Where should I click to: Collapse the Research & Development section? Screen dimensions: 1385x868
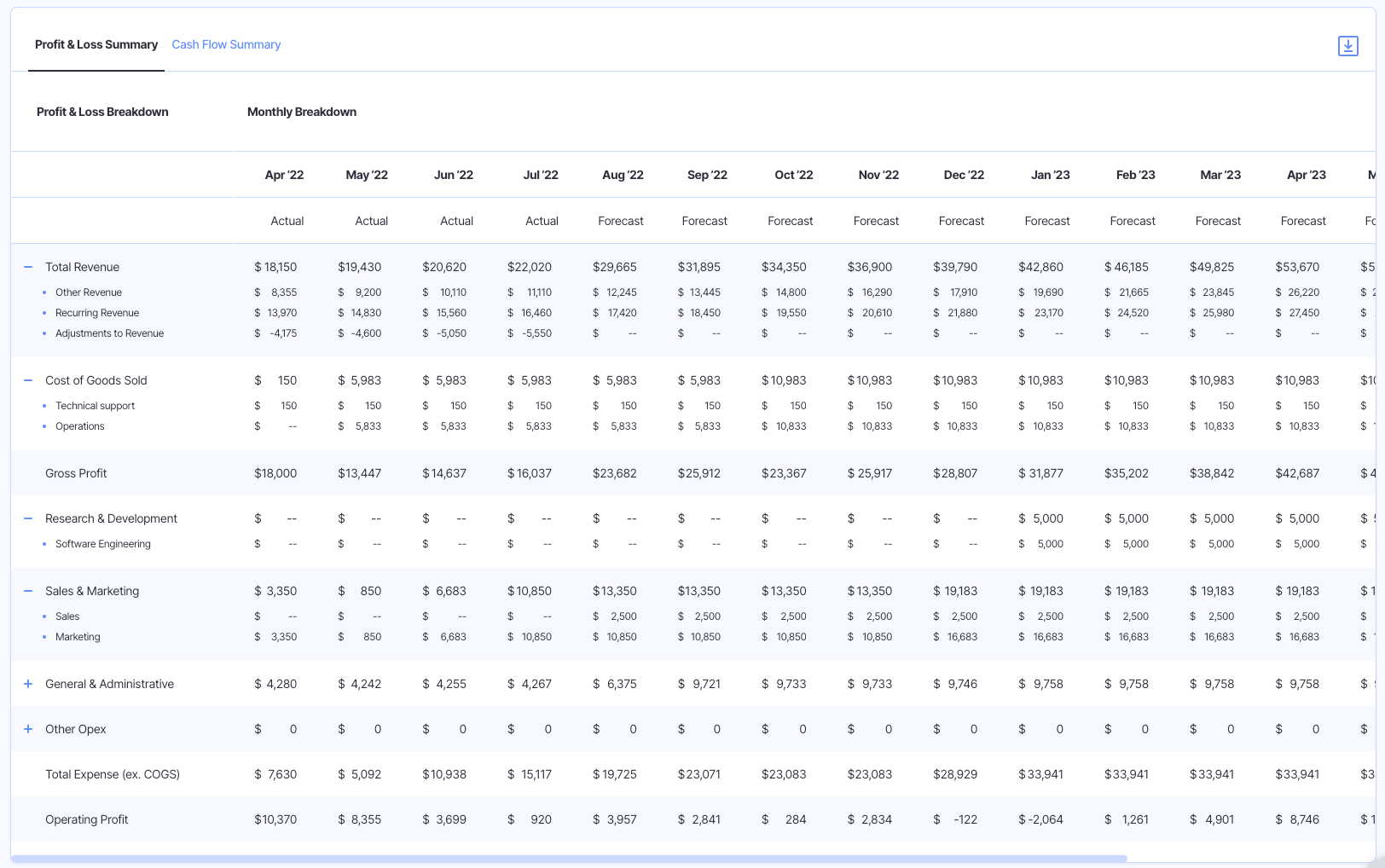26,518
